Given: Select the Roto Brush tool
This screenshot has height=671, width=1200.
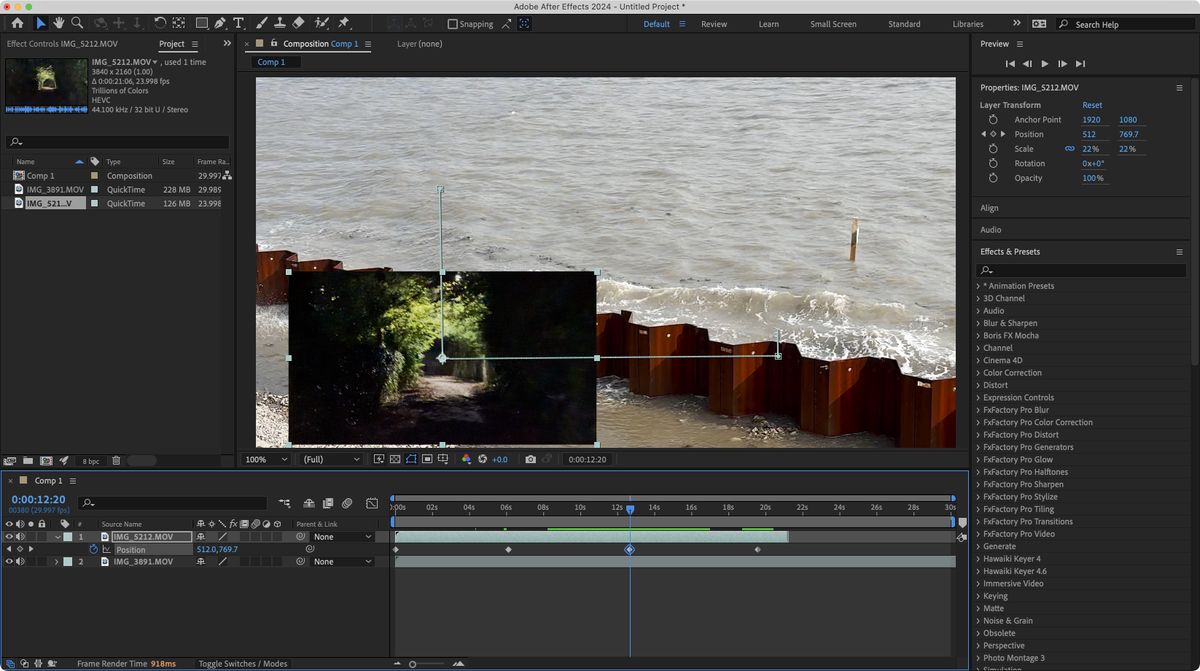Looking at the screenshot, I should [x=322, y=23].
